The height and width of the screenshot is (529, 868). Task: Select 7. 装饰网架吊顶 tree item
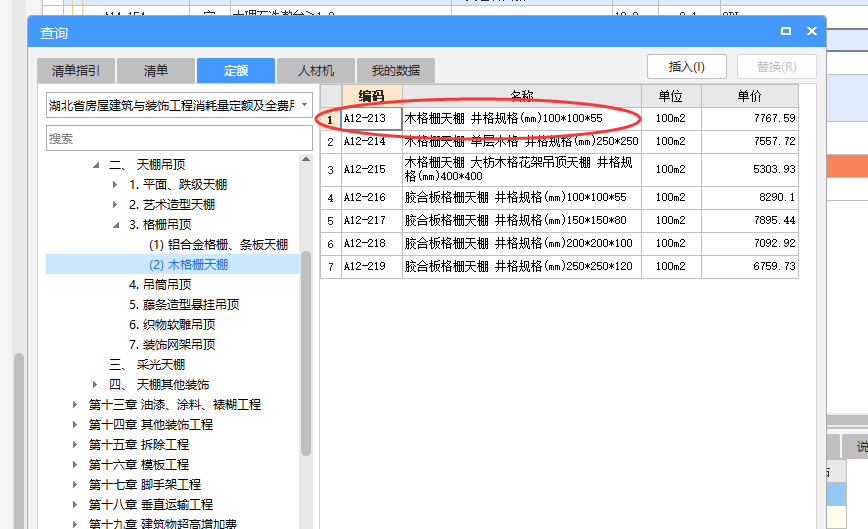[172, 344]
